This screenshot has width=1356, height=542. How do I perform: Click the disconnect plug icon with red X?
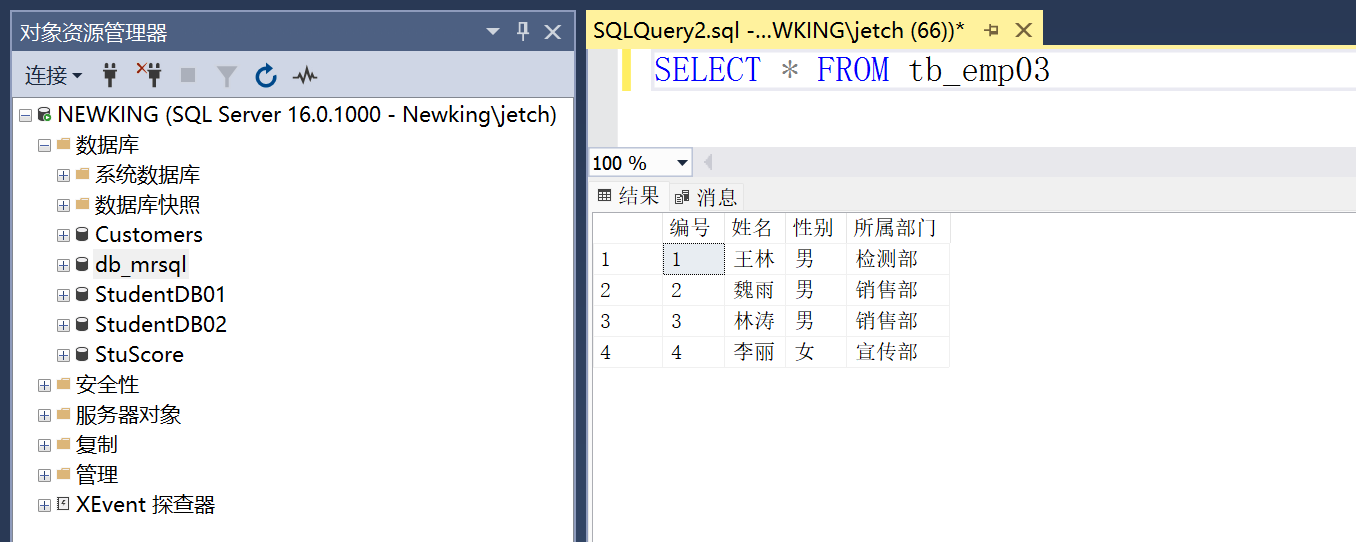[x=149, y=75]
